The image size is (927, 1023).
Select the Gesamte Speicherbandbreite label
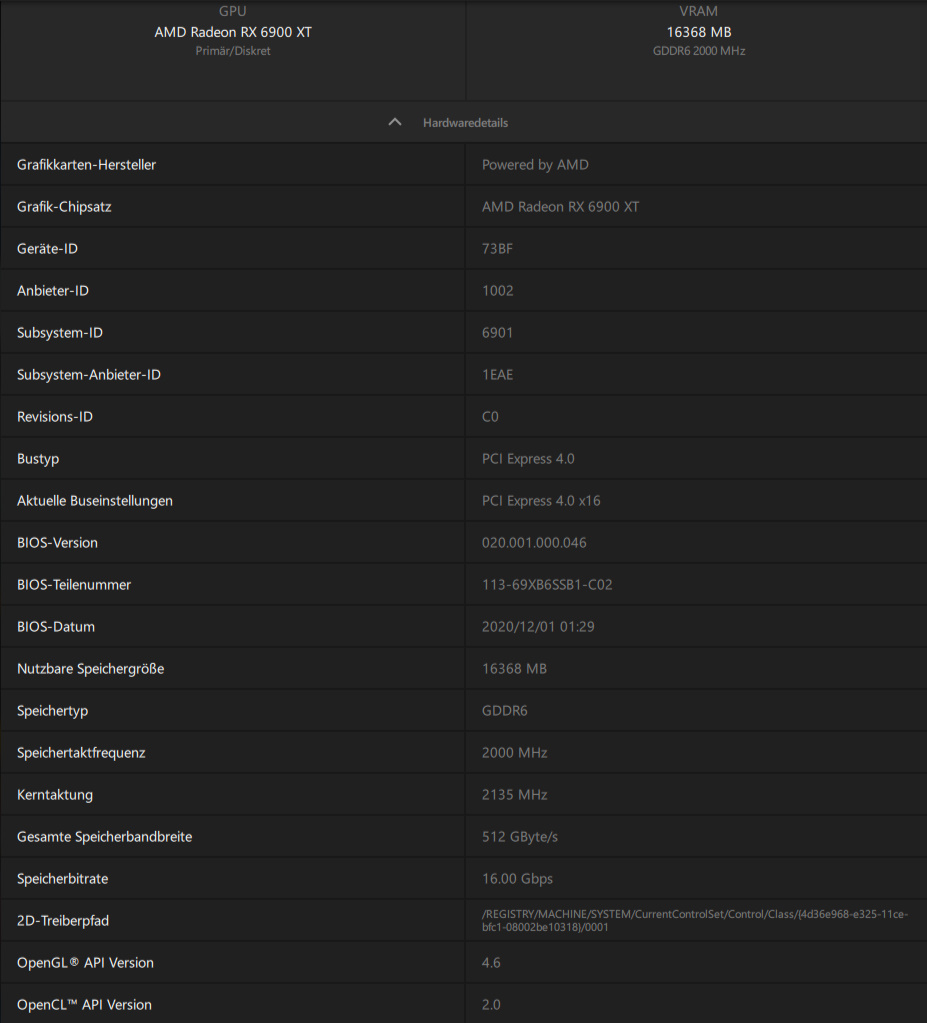(104, 836)
